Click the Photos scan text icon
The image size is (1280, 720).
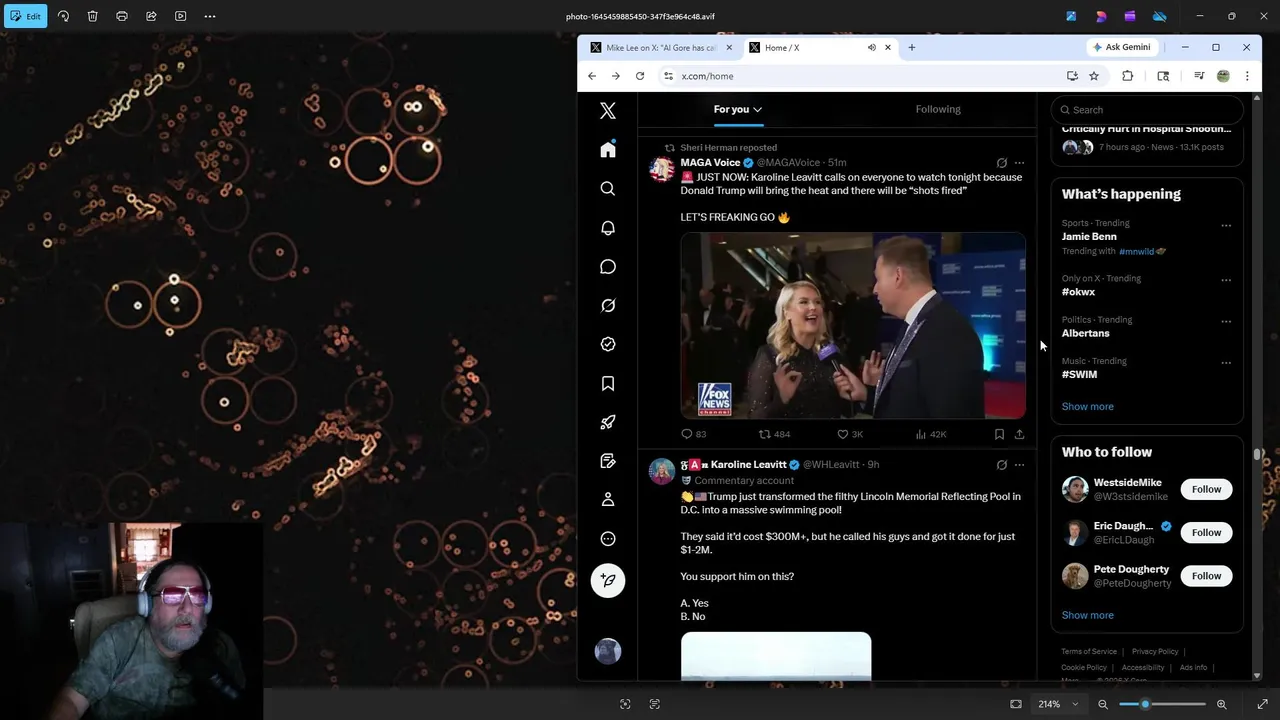(655, 704)
